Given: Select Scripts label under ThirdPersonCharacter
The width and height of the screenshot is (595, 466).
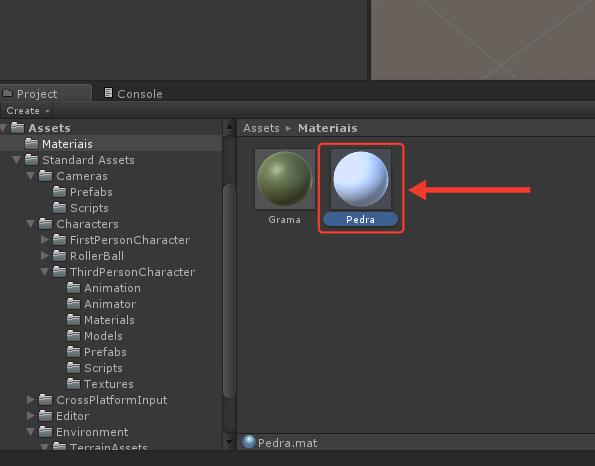Looking at the screenshot, I should pyautogui.click(x=103, y=368).
